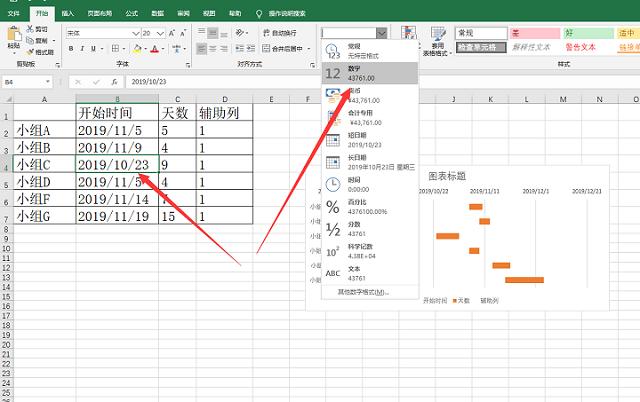The width and height of the screenshot is (640, 402).
Task: Switch to the View (视图) tab
Action: [x=209, y=13]
